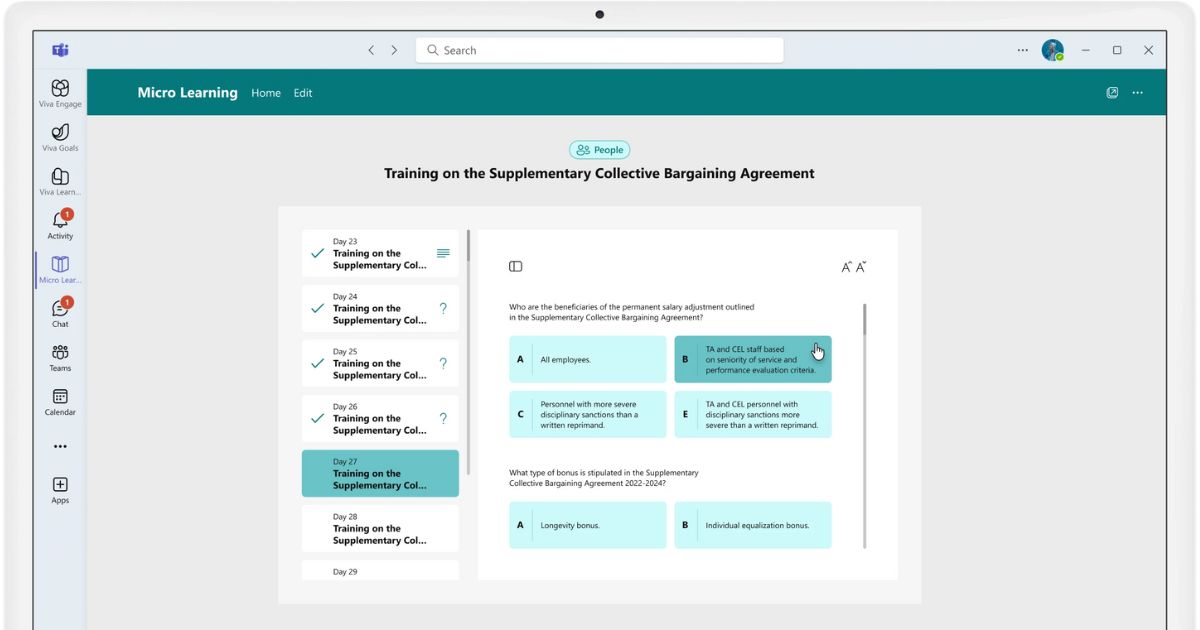Decrease the reading font size
Image resolution: width=1200 pixels, height=630 pixels.
tap(860, 267)
